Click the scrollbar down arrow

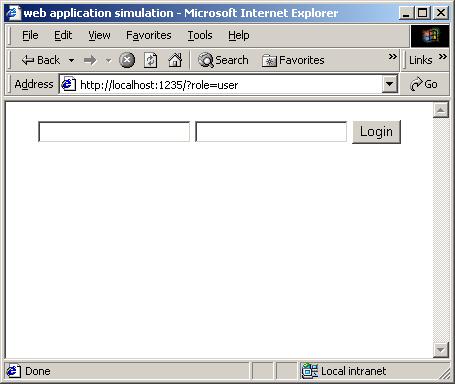[x=440, y=350]
